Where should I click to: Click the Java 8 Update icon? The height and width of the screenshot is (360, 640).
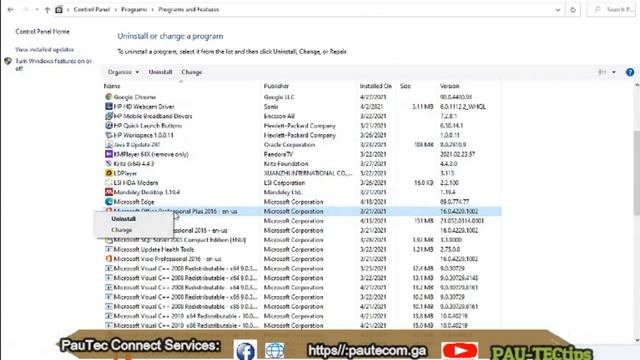tap(109, 144)
